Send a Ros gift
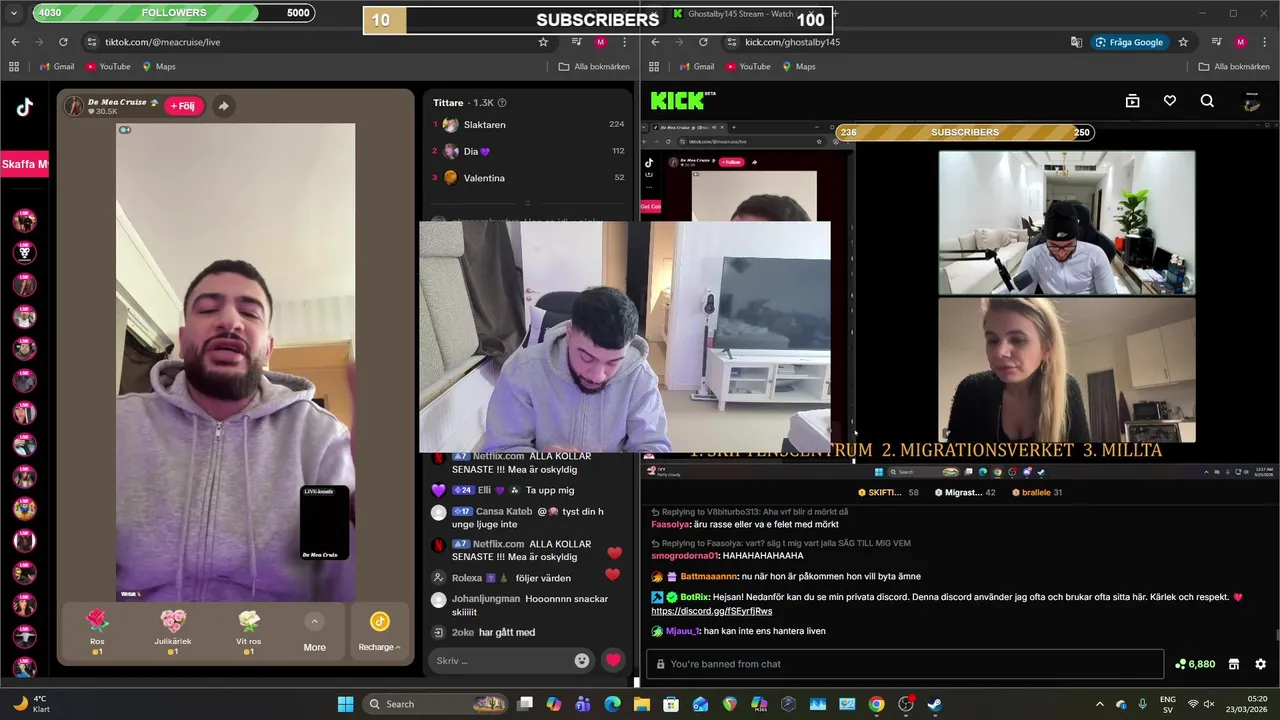Viewport: 1280px width, 720px height. (x=97, y=632)
